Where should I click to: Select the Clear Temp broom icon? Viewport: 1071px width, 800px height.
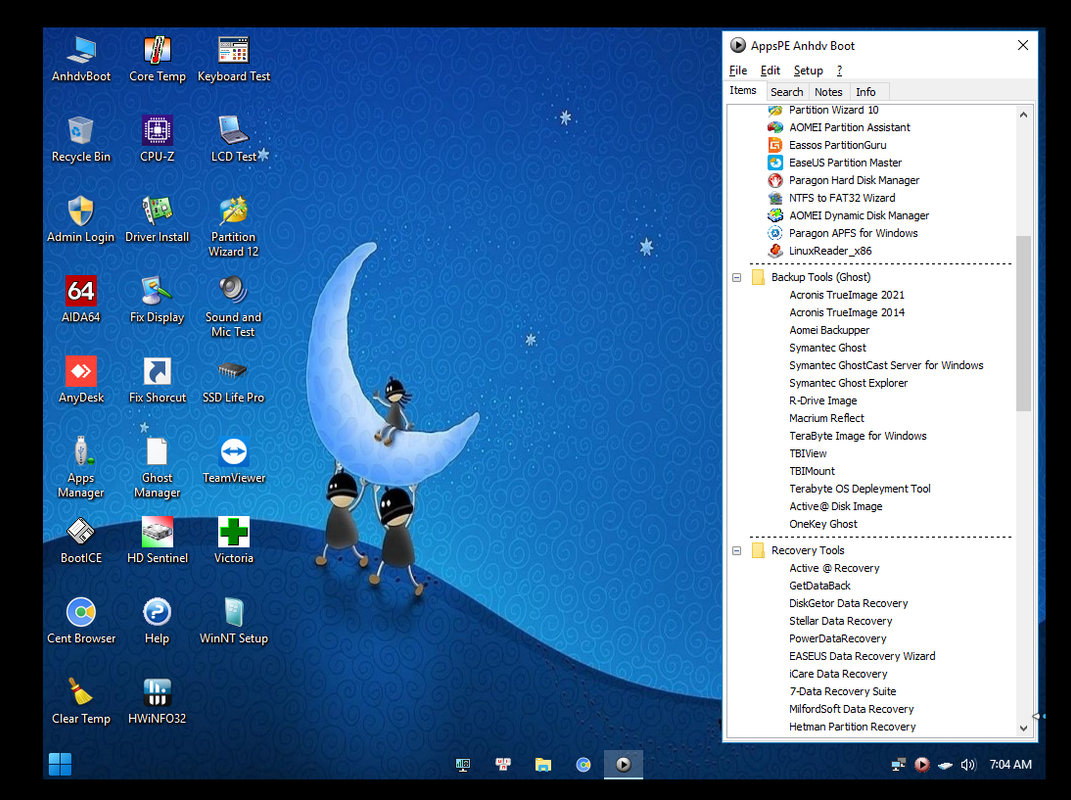pos(81,701)
